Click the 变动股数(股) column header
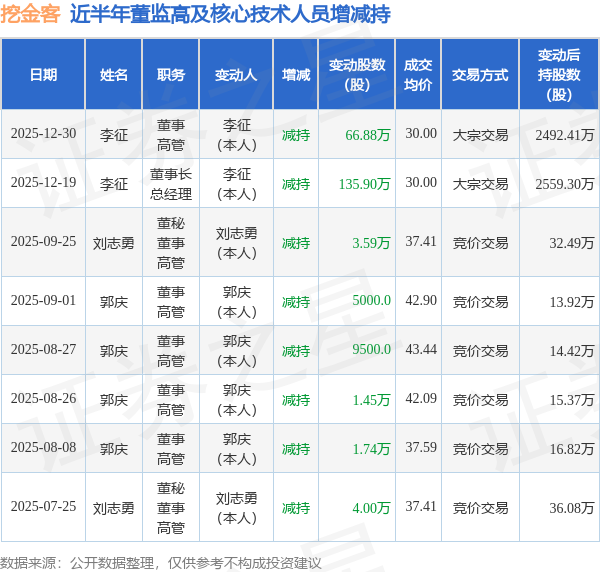This screenshot has height=572, width=600. [x=357, y=75]
